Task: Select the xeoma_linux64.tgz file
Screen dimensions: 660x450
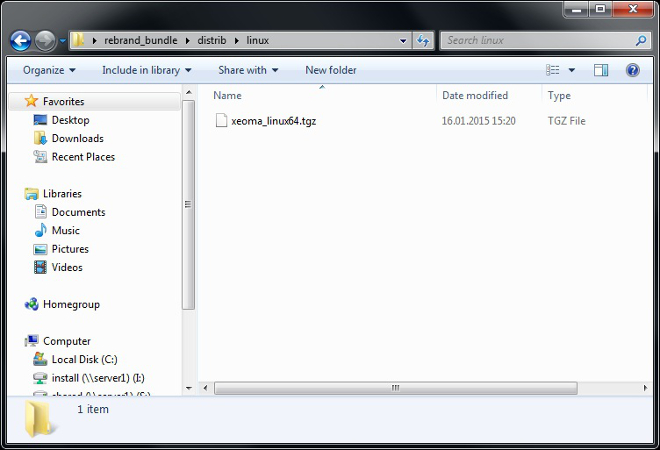Action: click(x=273, y=121)
